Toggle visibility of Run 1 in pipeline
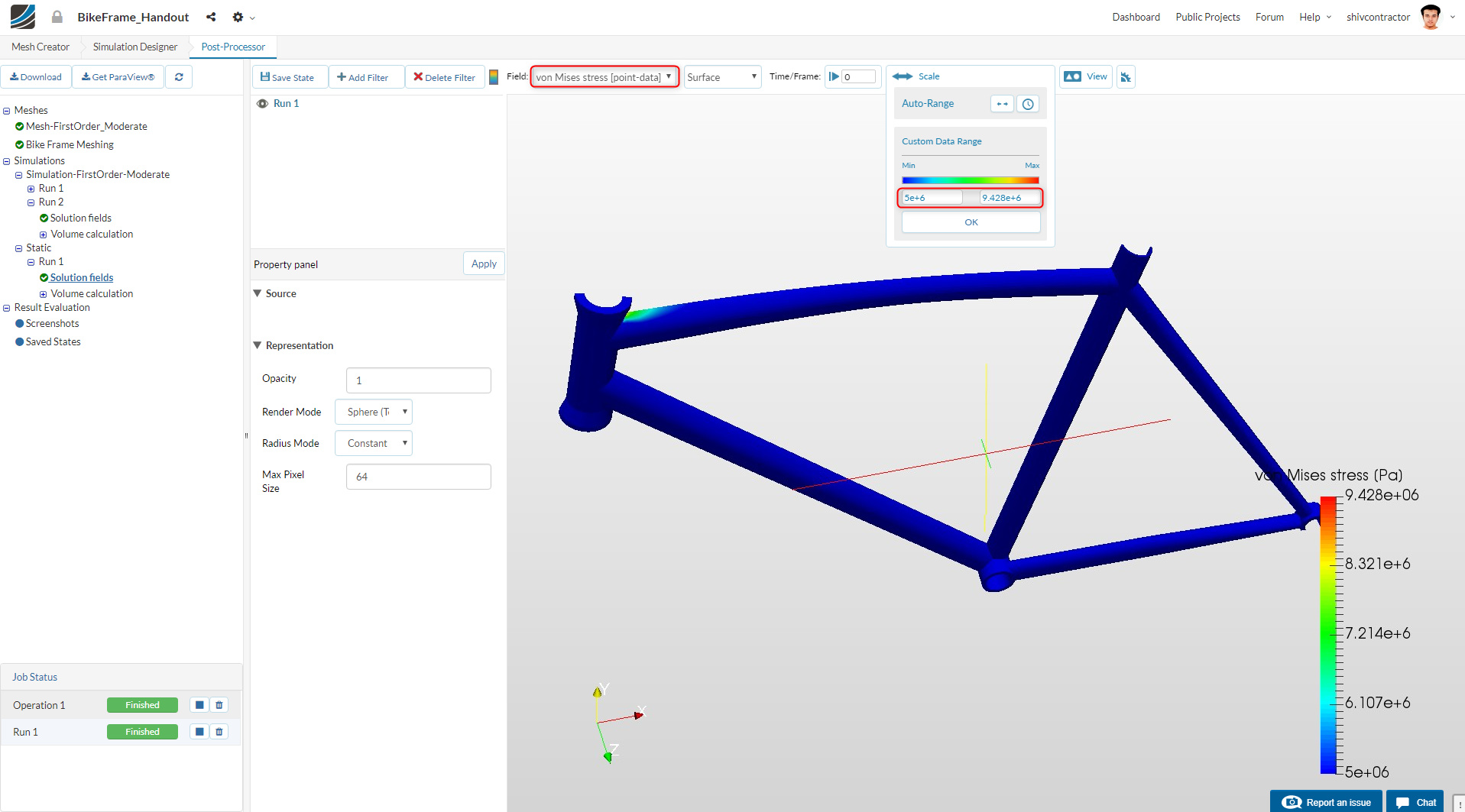Image resolution: width=1465 pixels, height=812 pixels. [262, 104]
